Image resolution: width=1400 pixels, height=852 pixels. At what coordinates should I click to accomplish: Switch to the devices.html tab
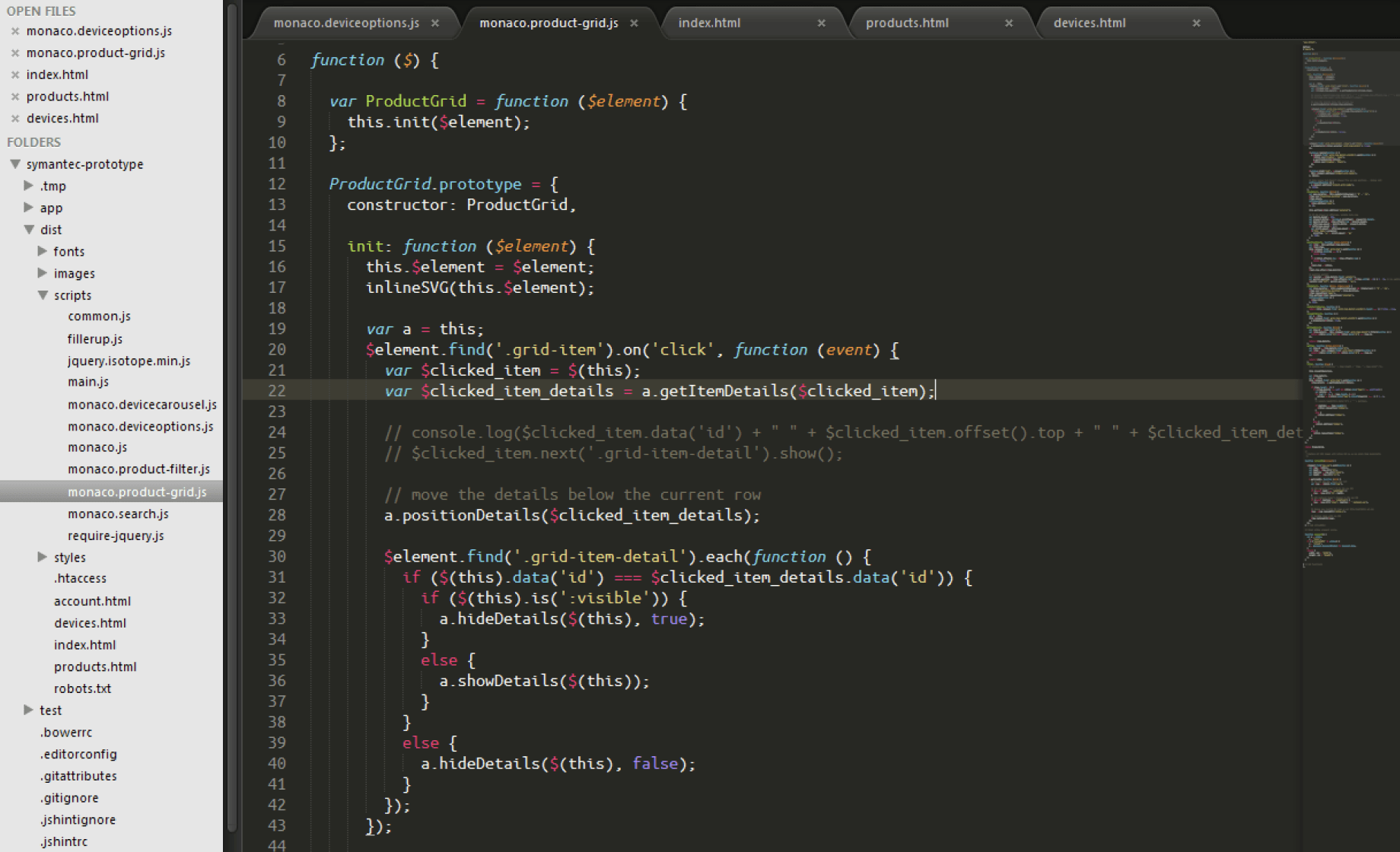click(x=1089, y=23)
